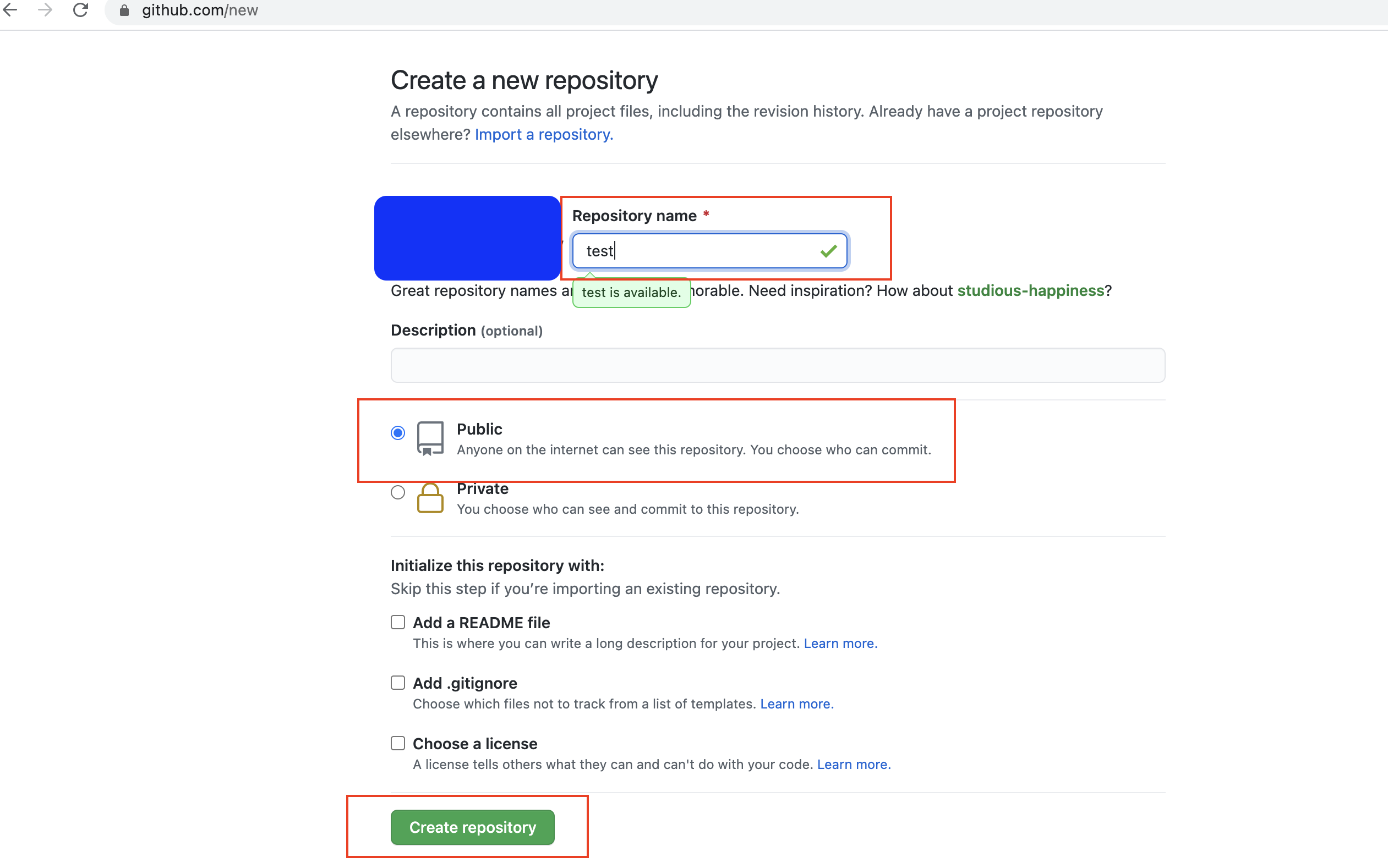Image resolution: width=1388 pixels, height=868 pixels.
Task: Open Learn more link about licenses
Action: click(854, 764)
